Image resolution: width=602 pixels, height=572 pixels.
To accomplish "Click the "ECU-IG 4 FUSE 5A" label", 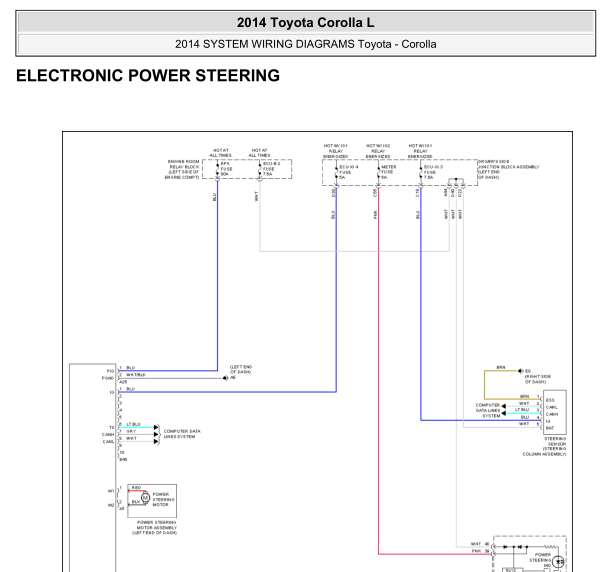I will (349, 172).
